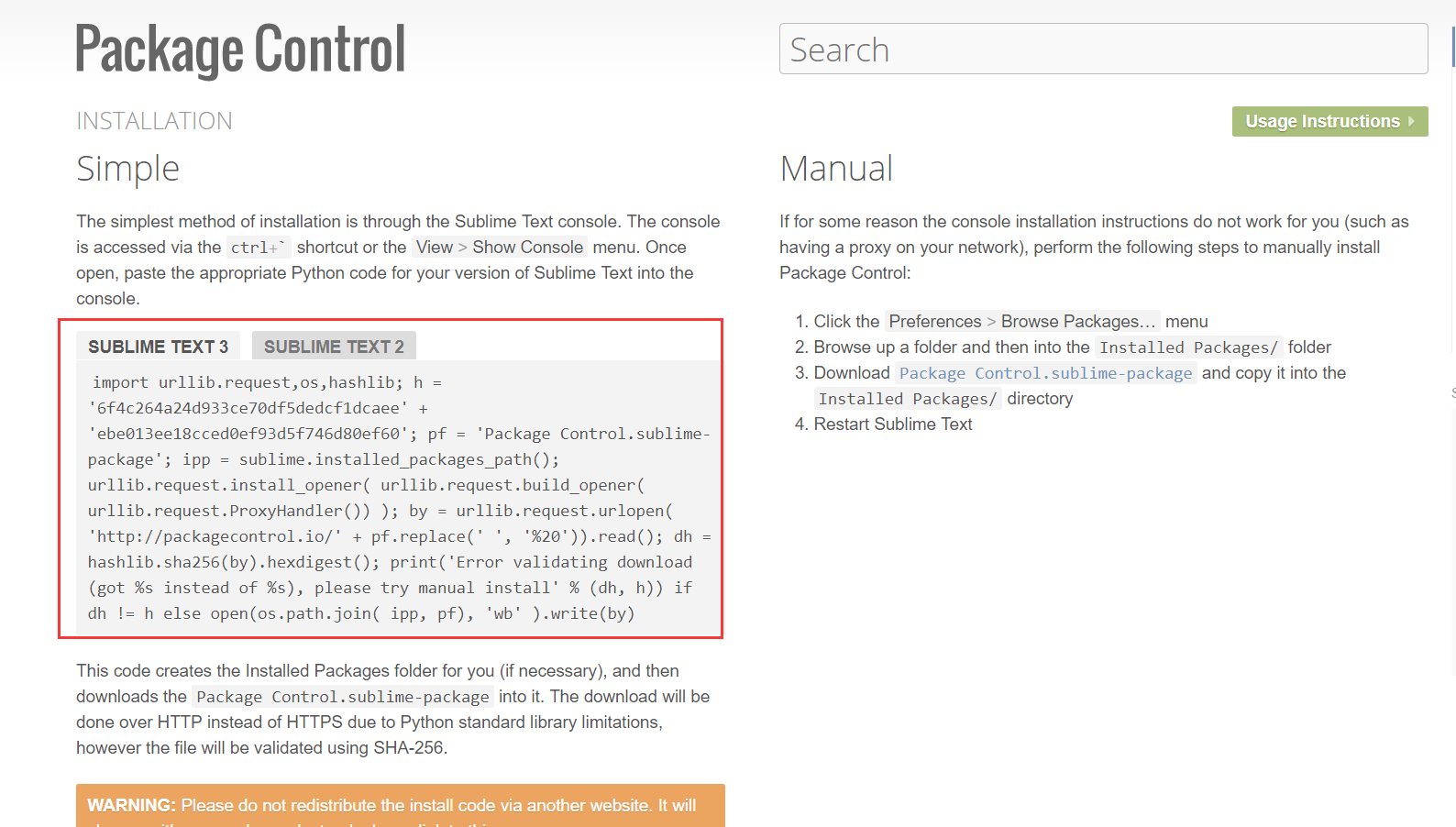1456x827 pixels.
Task: Click inside the Python install code block
Action: (398, 498)
